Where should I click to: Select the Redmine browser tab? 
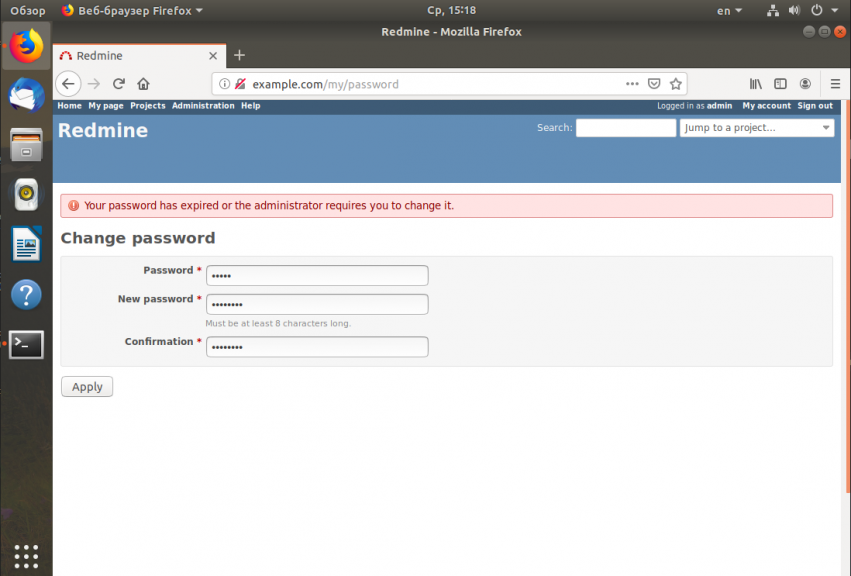(x=139, y=56)
